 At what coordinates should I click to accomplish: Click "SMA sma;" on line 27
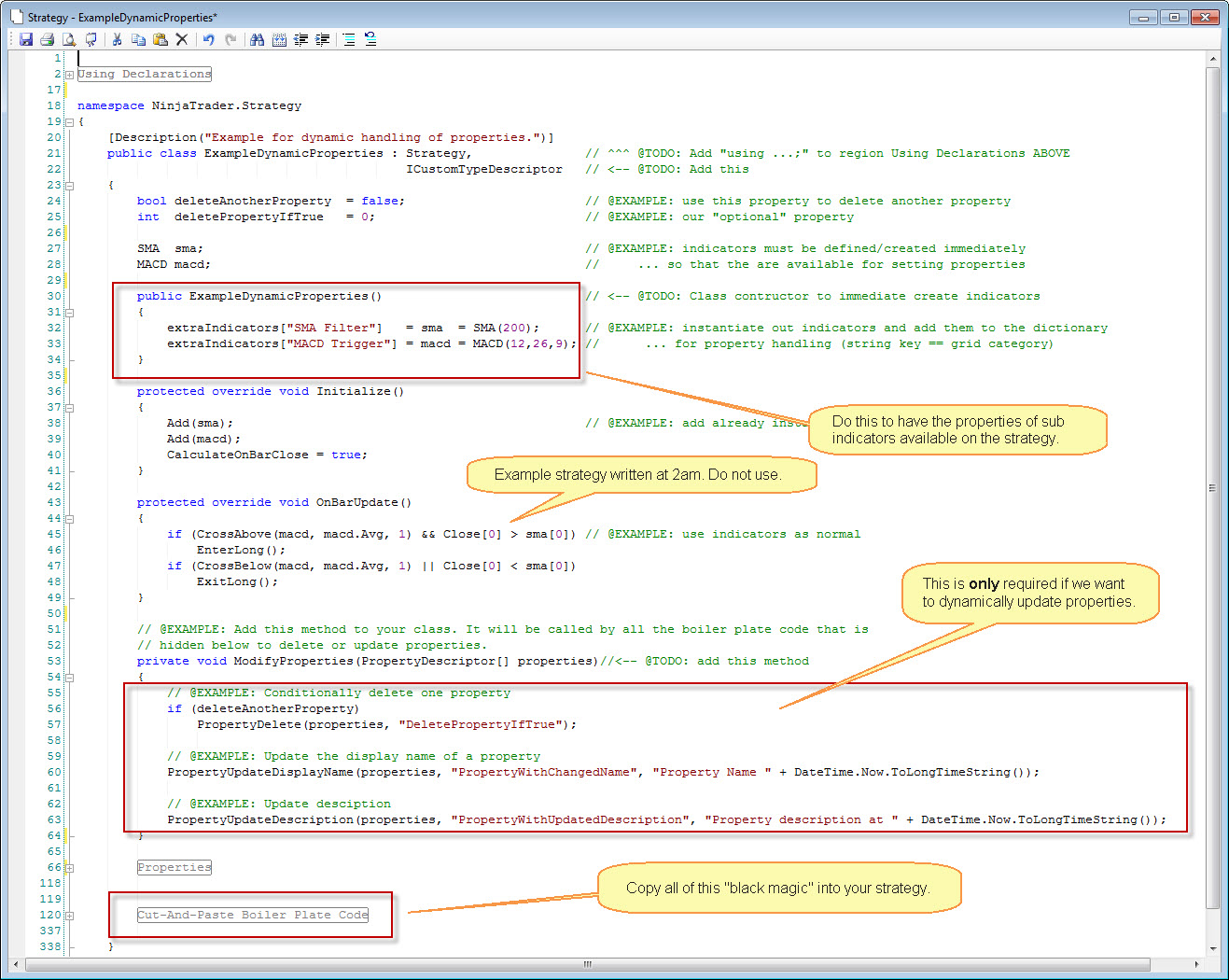pos(170,248)
